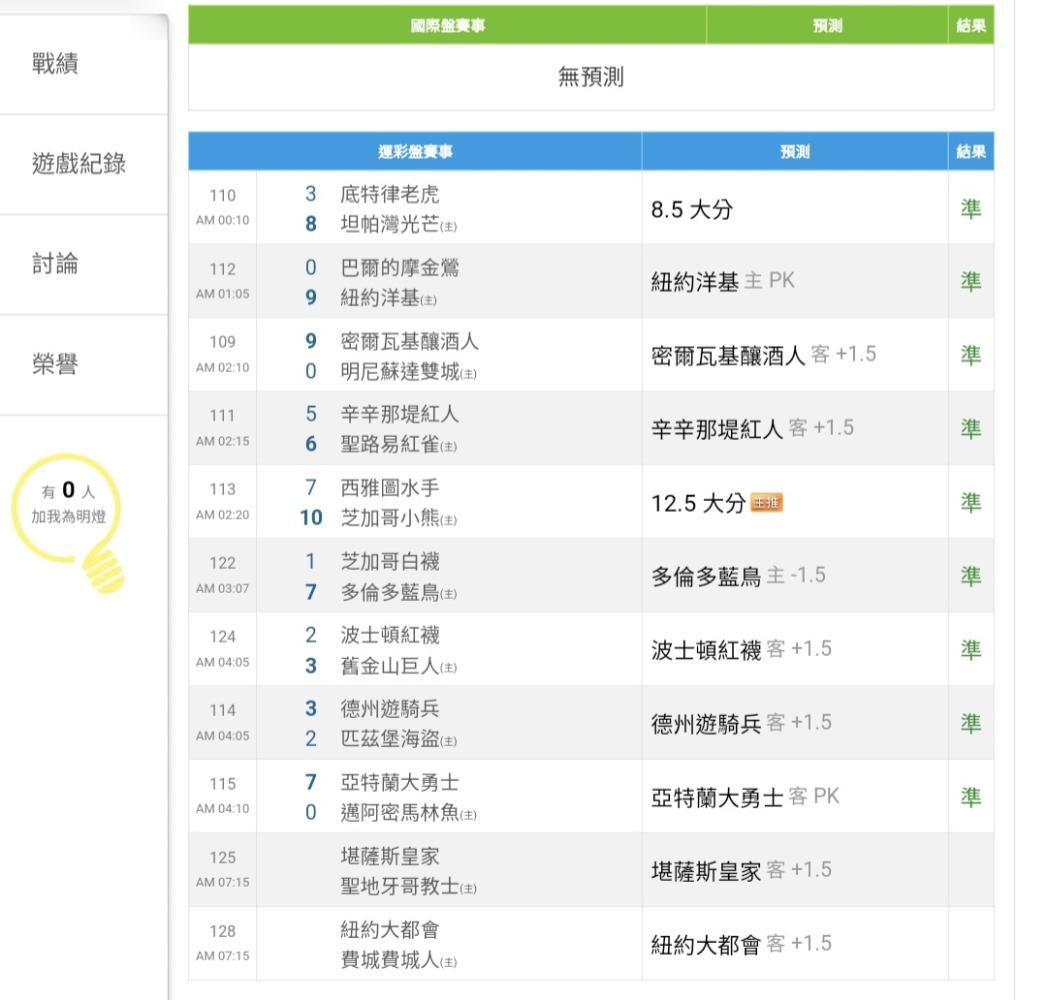Click the 準 result for game 112
Viewport: 1047px width, 1000px height.
[x=971, y=282]
